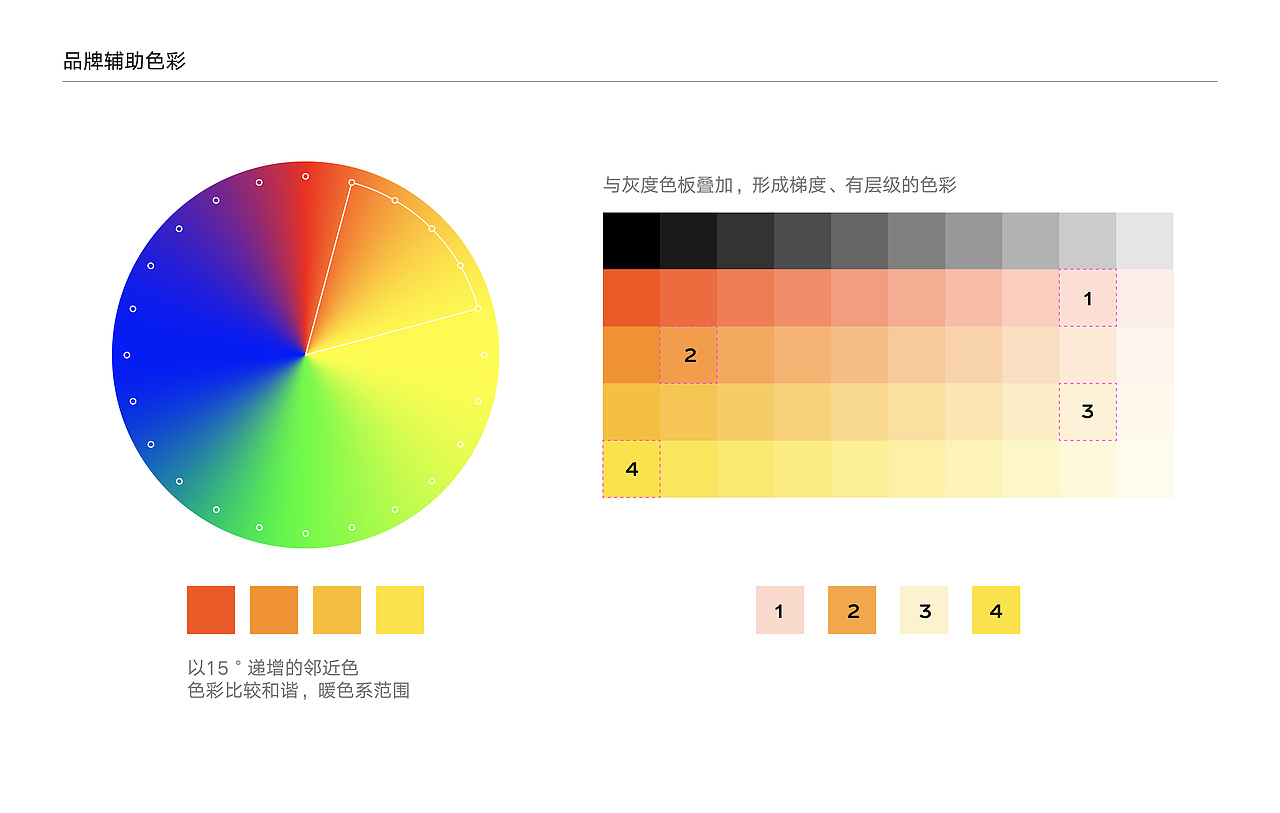Screen dimensions: 1280x813
Task: Select the dot marker inside the white wedge outline
Action: point(432,228)
